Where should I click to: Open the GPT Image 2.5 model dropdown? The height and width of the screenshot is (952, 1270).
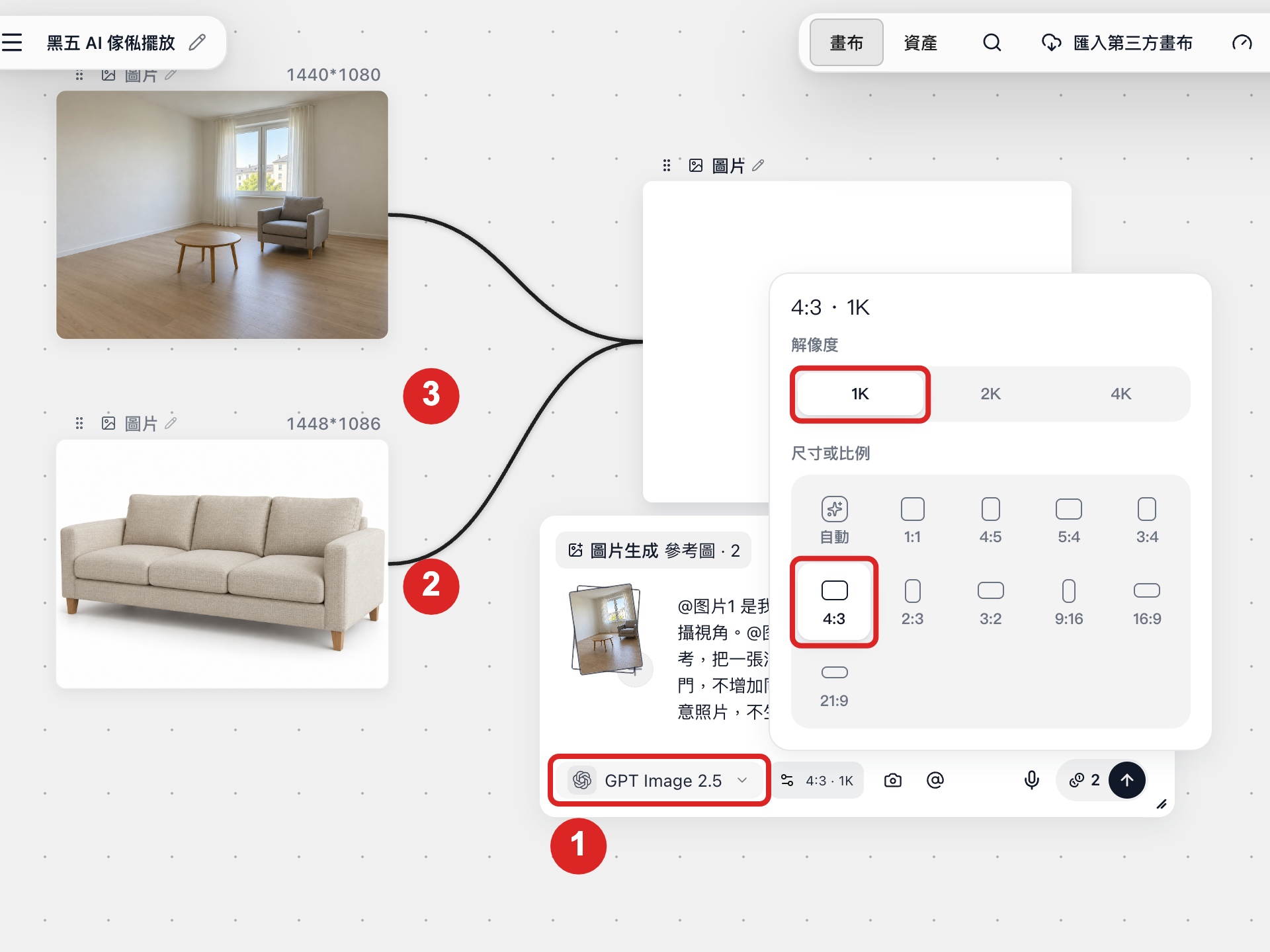(x=659, y=780)
